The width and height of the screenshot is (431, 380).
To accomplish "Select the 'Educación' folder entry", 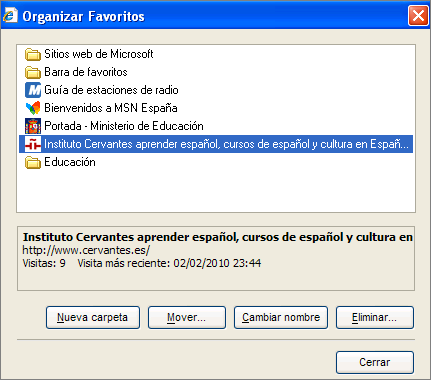I will 70,162.
